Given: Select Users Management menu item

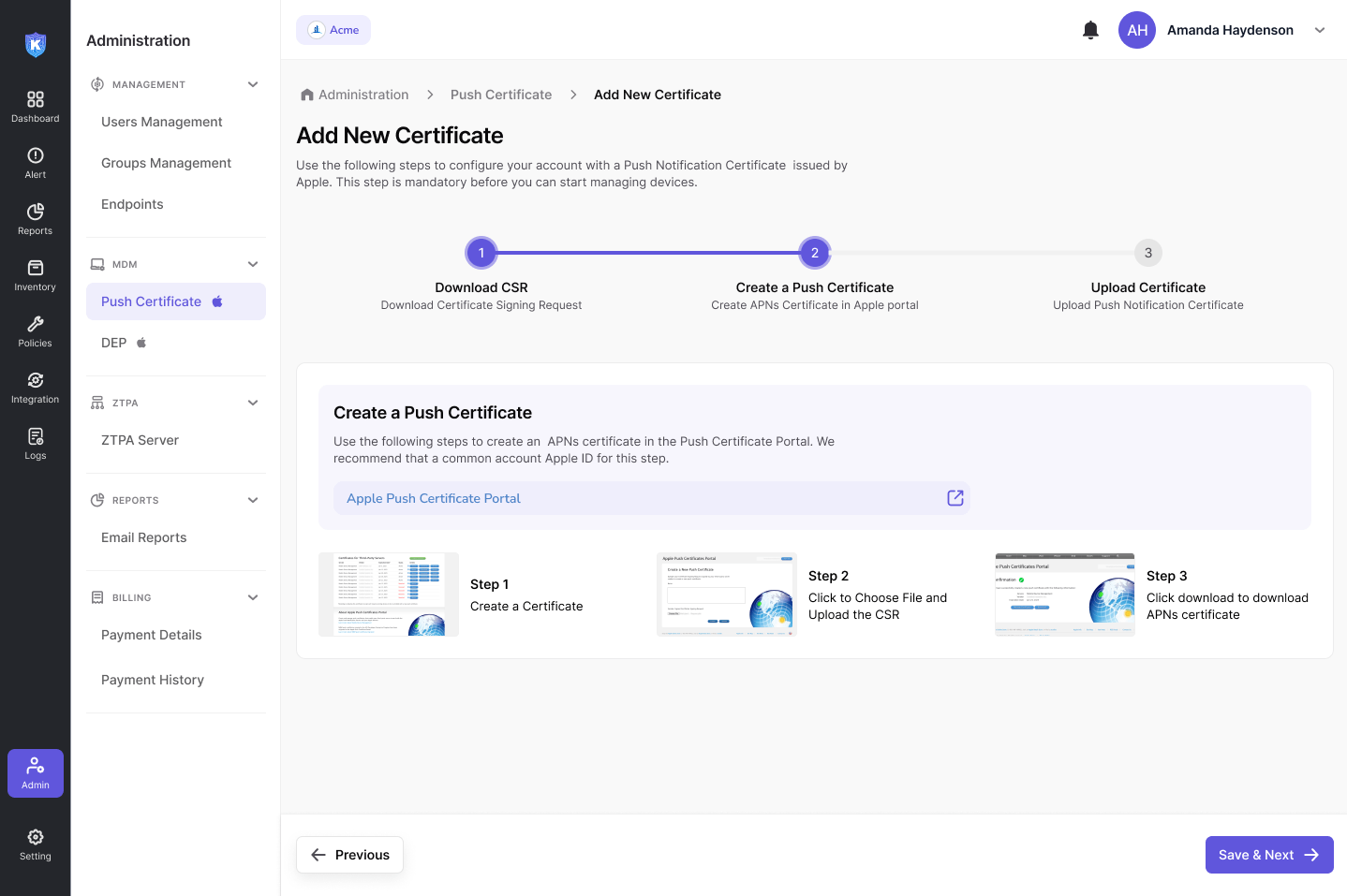Looking at the screenshot, I should [x=162, y=122].
